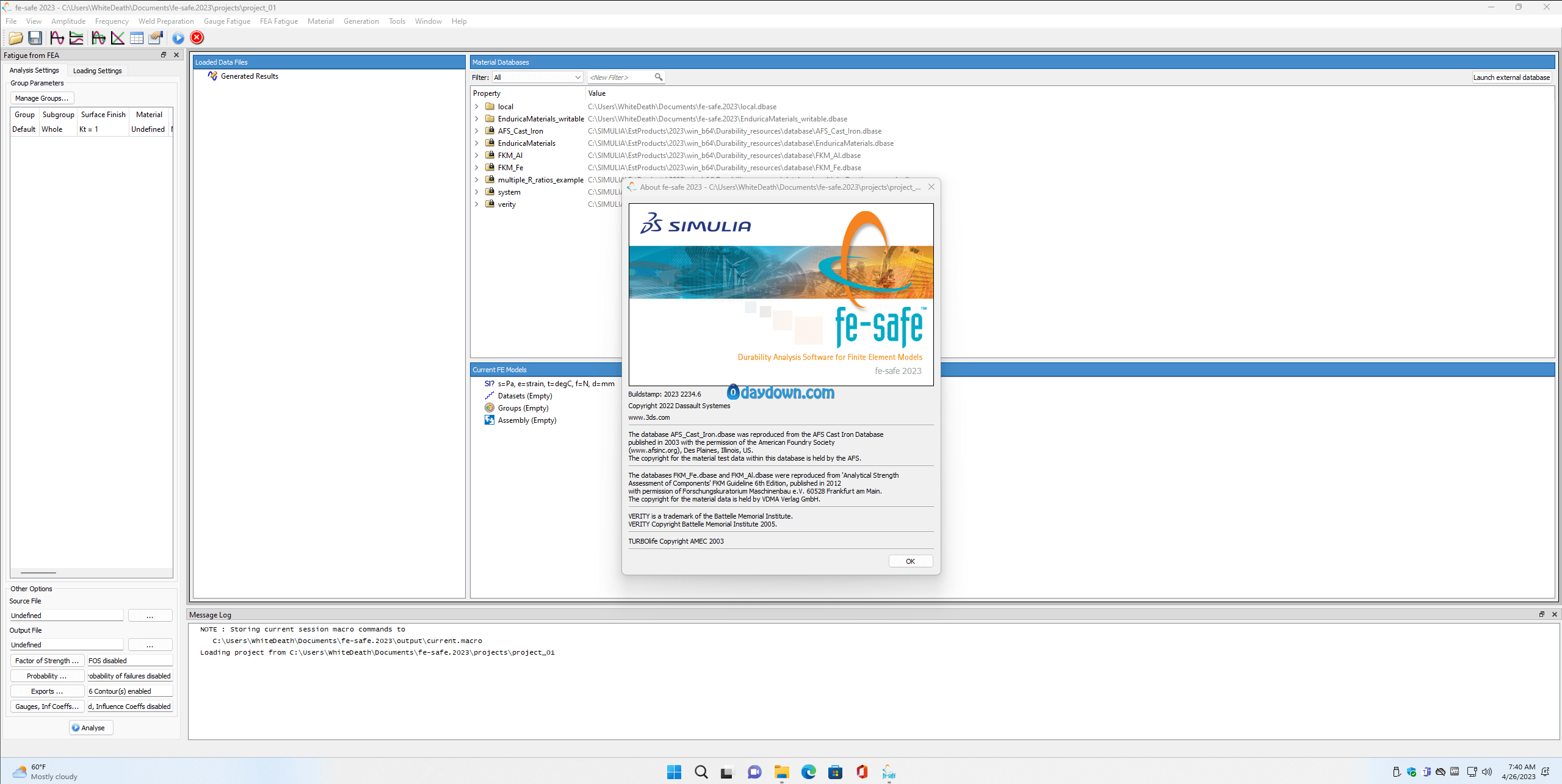This screenshot has height=784, width=1562.
Task: Click the Assembly (Empty) icon
Action: 490,420
